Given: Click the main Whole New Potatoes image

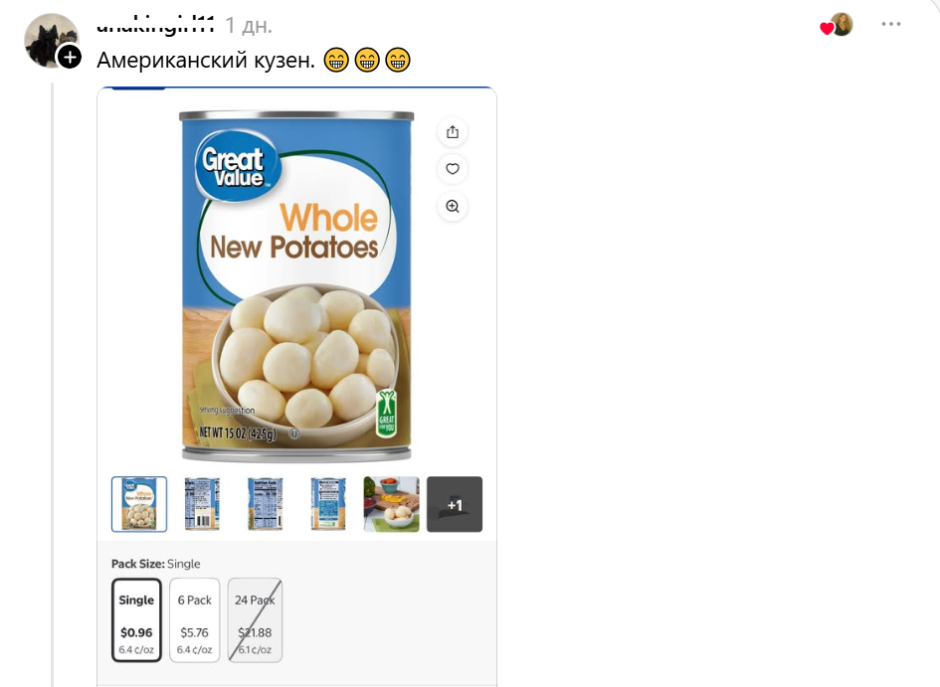Looking at the screenshot, I should [297, 286].
